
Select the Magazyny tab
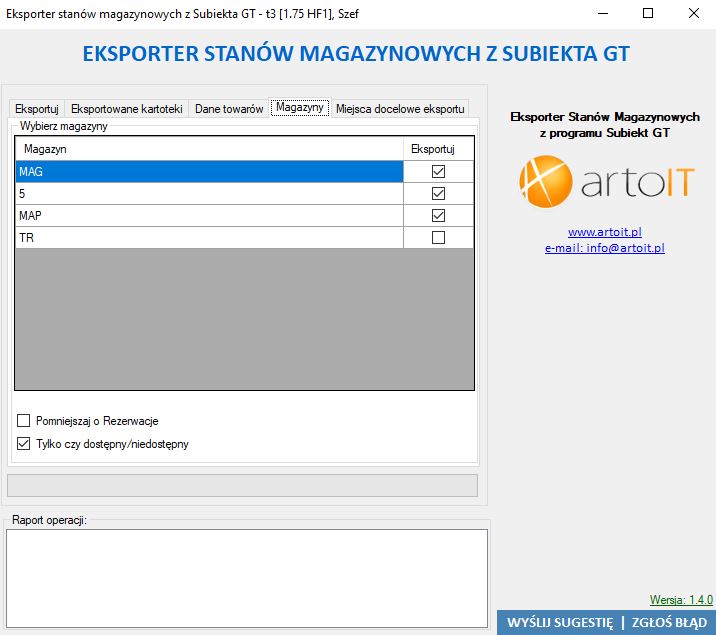click(300, 107)
